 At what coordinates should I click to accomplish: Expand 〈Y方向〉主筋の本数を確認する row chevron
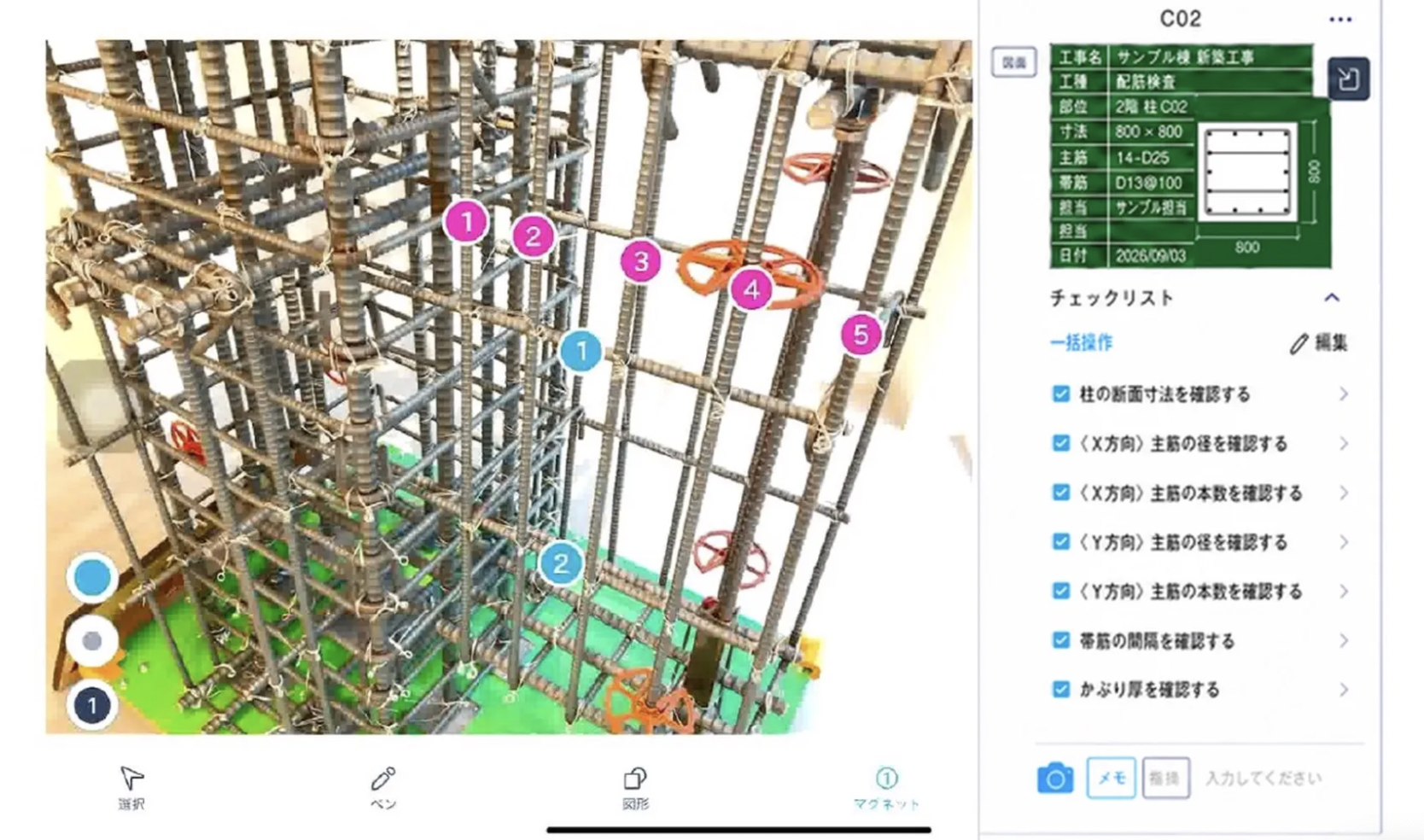pos(1344,591)
